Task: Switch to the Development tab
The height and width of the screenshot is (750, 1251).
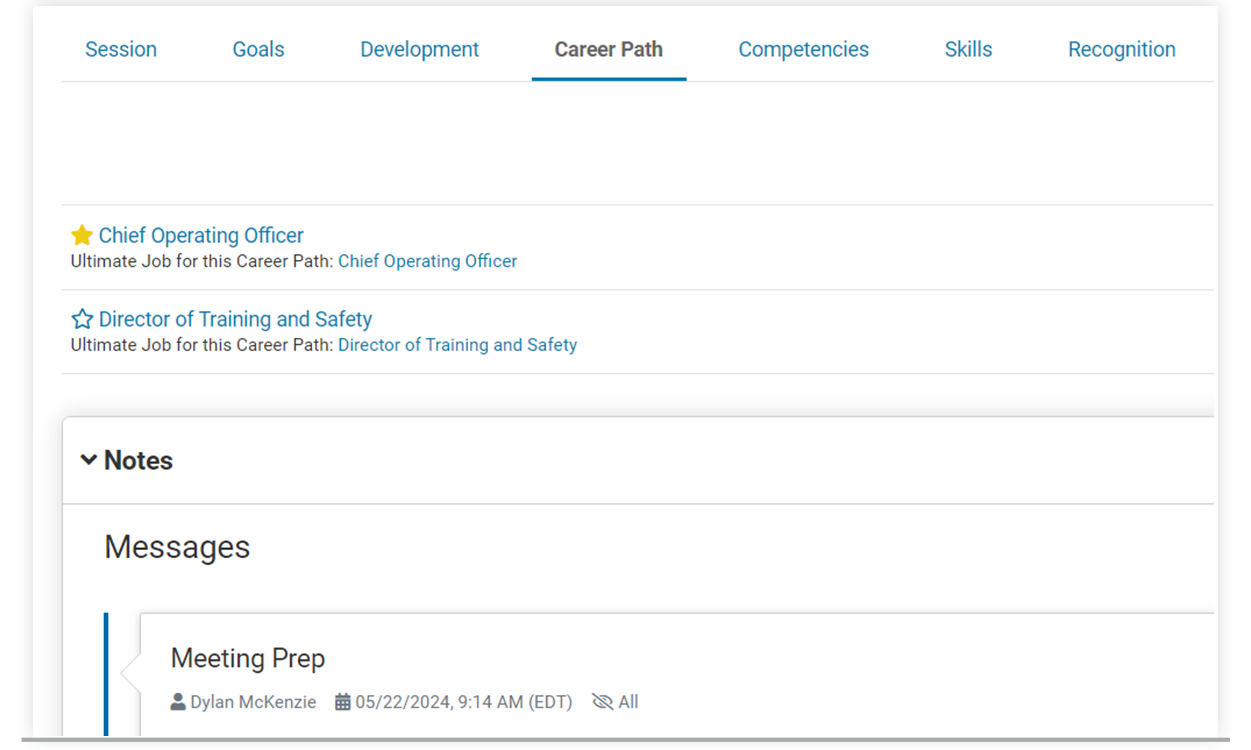Action: [x=419, y=48]
